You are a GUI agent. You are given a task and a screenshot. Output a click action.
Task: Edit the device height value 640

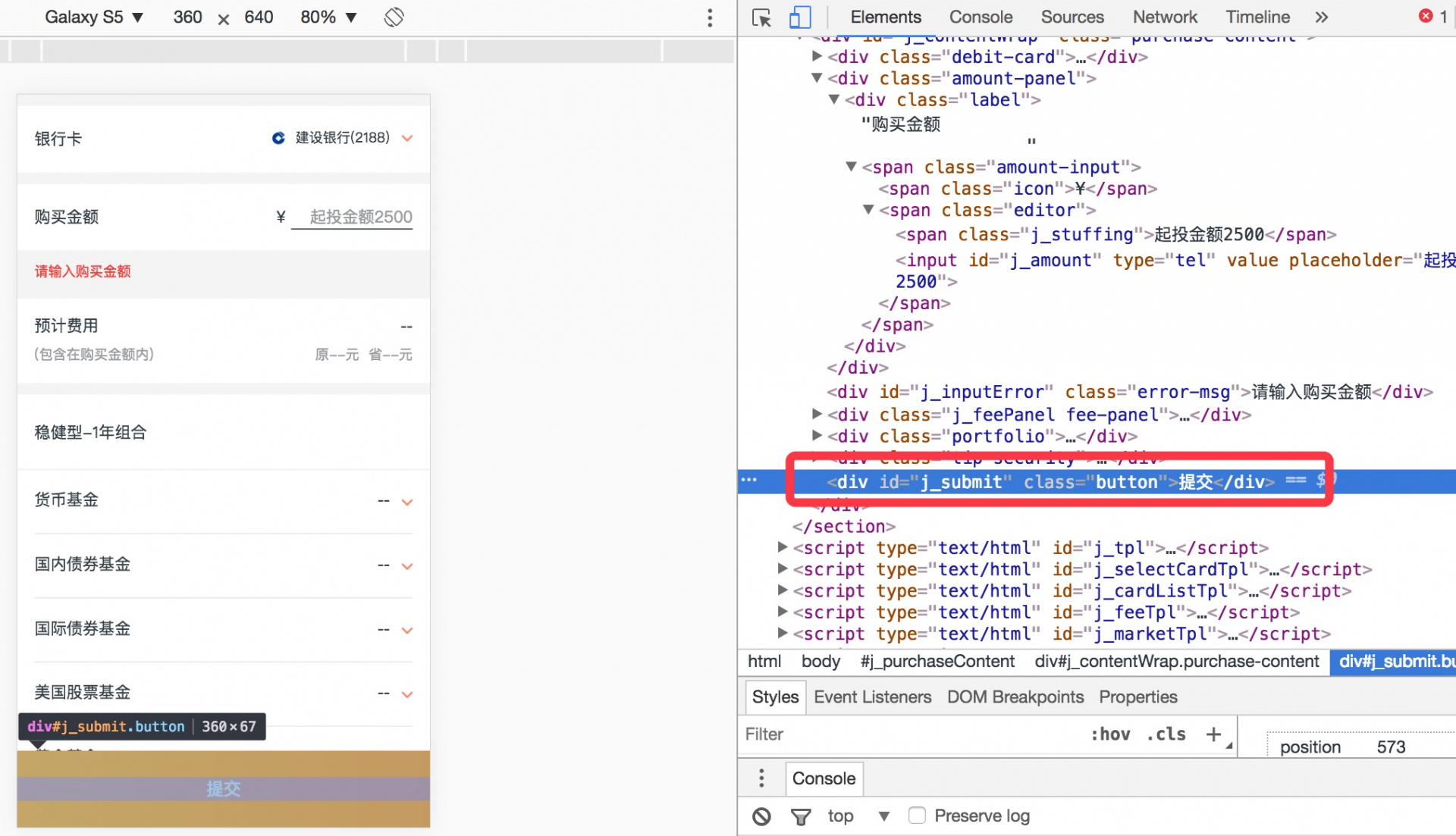point(259,17)
